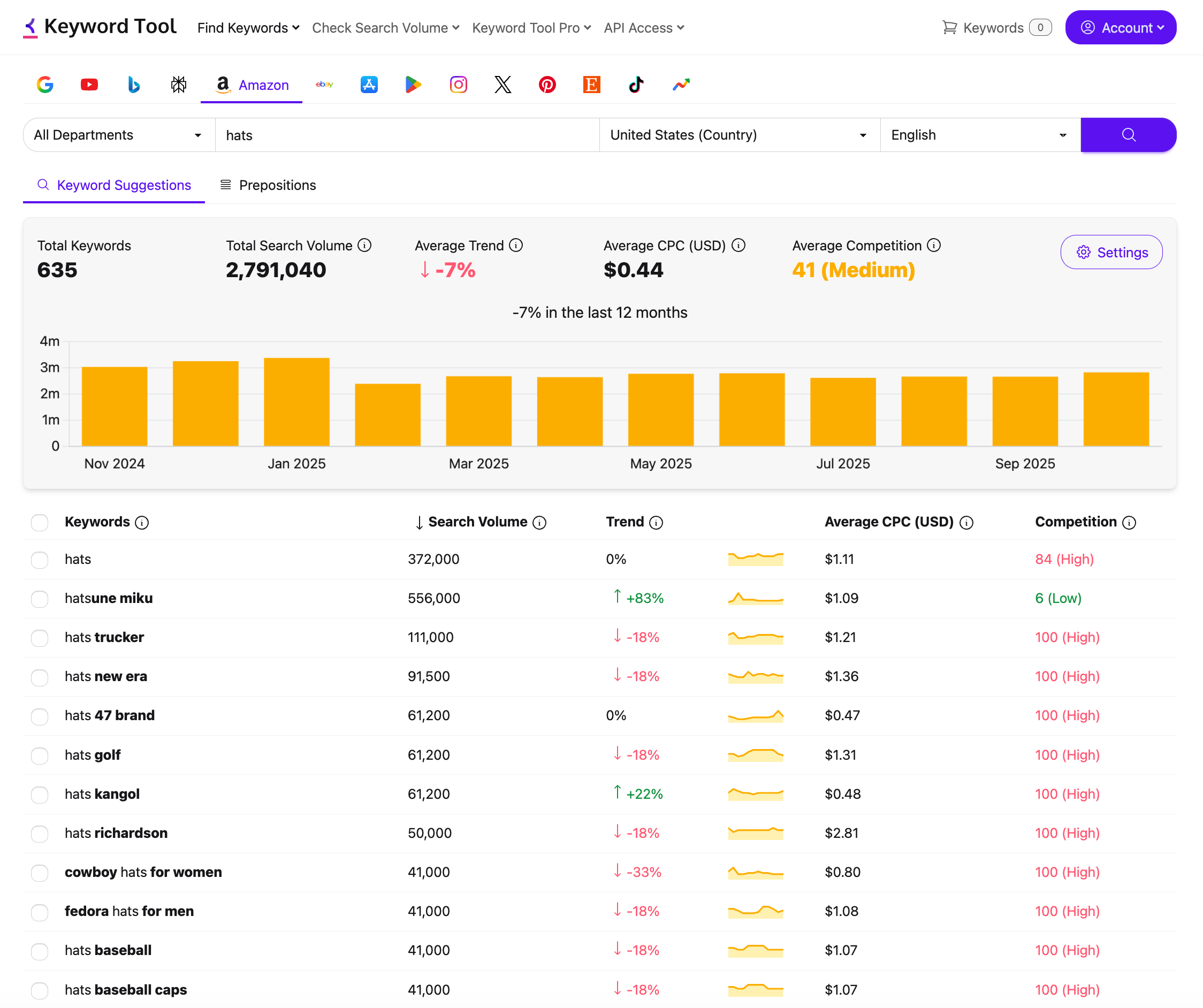Open the Settings button
This screenshot has height=1008, width=1203.
(x=1111, y=253)
